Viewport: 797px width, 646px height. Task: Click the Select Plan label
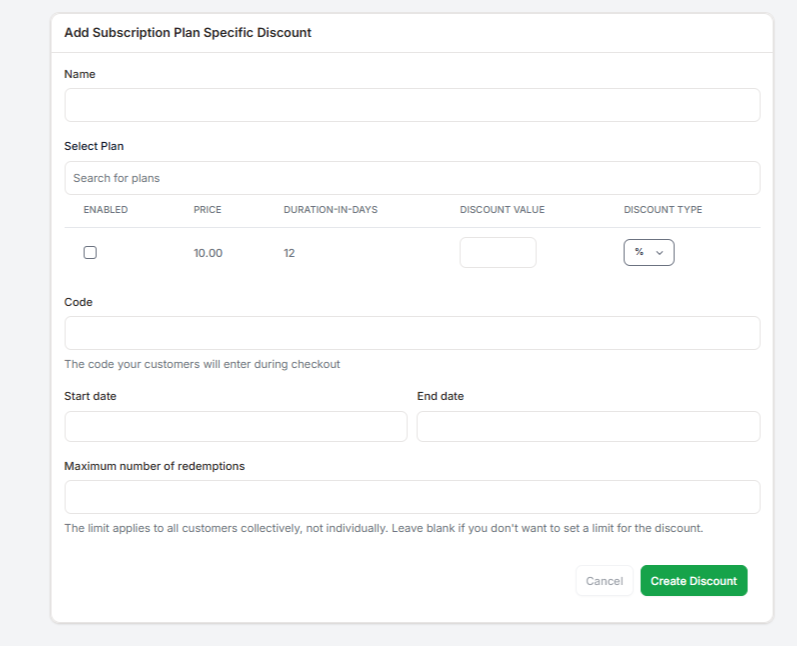[94, 146]
